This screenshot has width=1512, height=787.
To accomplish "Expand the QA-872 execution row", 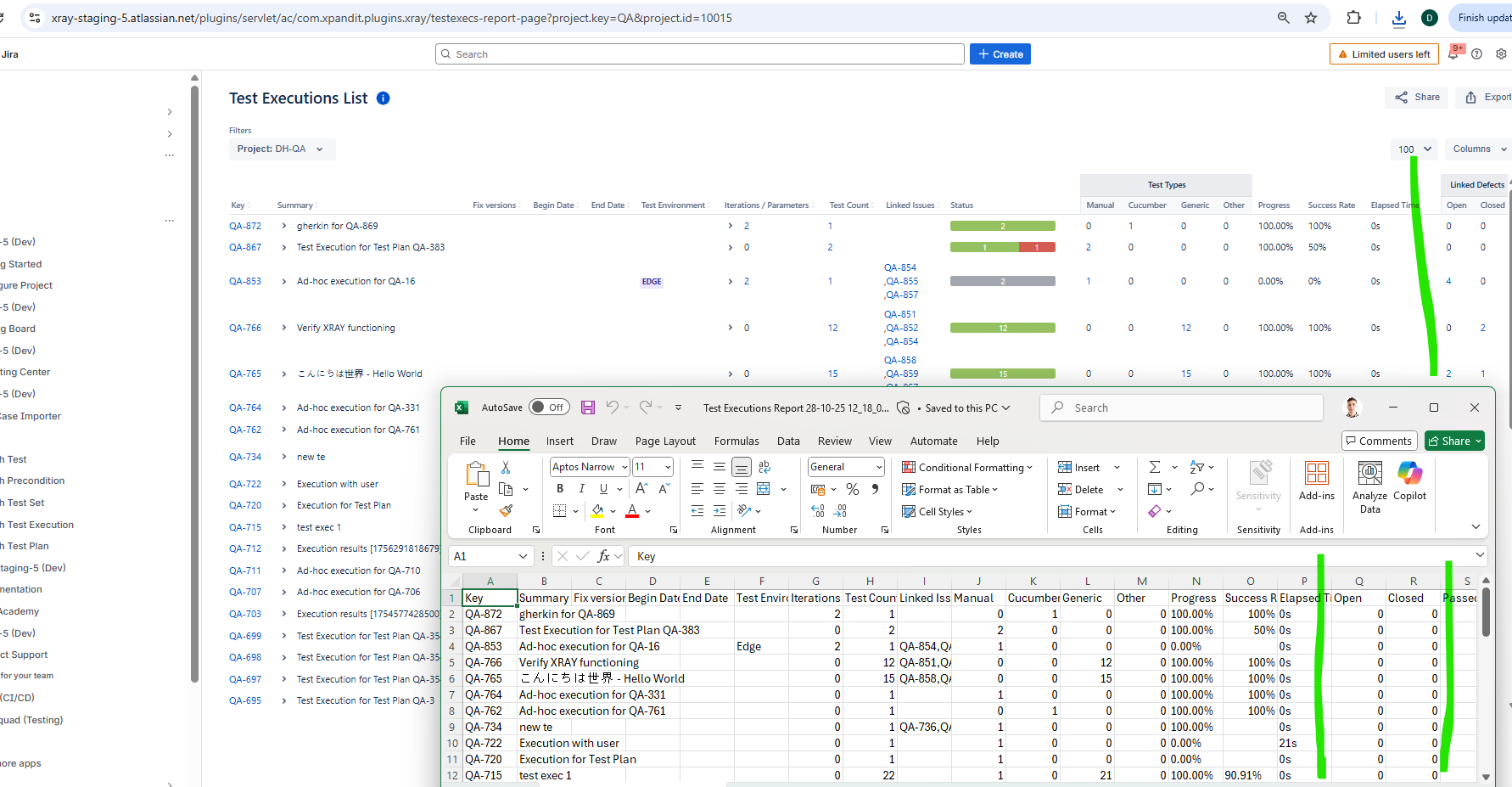I will click(x=284, y=226).
